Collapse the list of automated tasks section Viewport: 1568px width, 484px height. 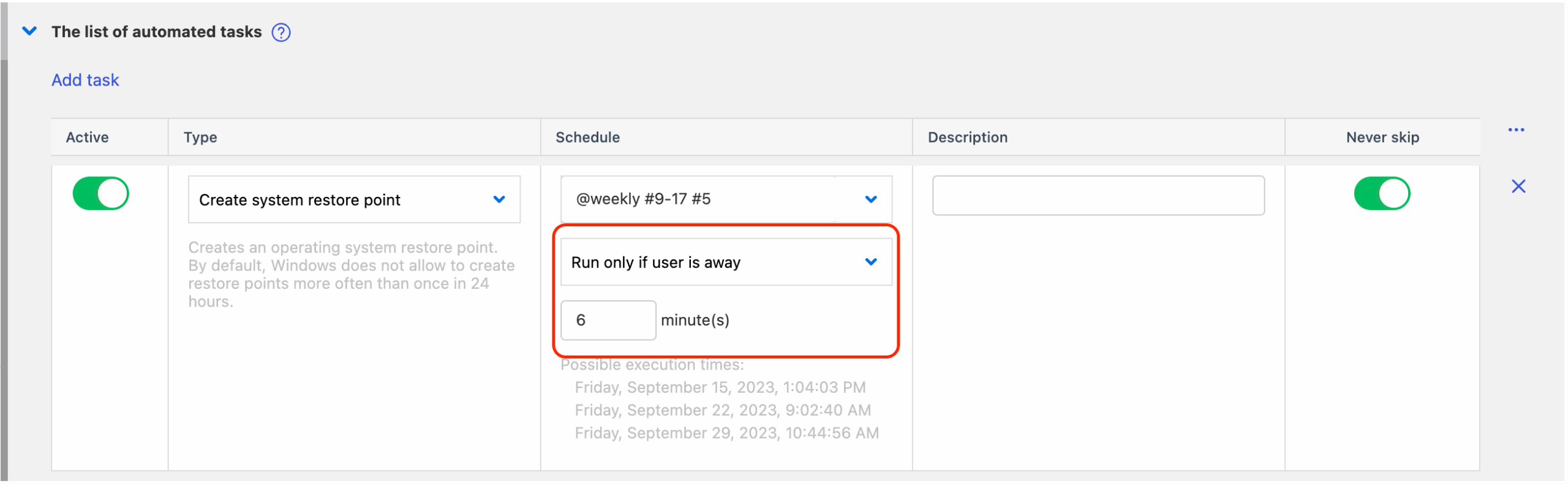tap(29, 31)
